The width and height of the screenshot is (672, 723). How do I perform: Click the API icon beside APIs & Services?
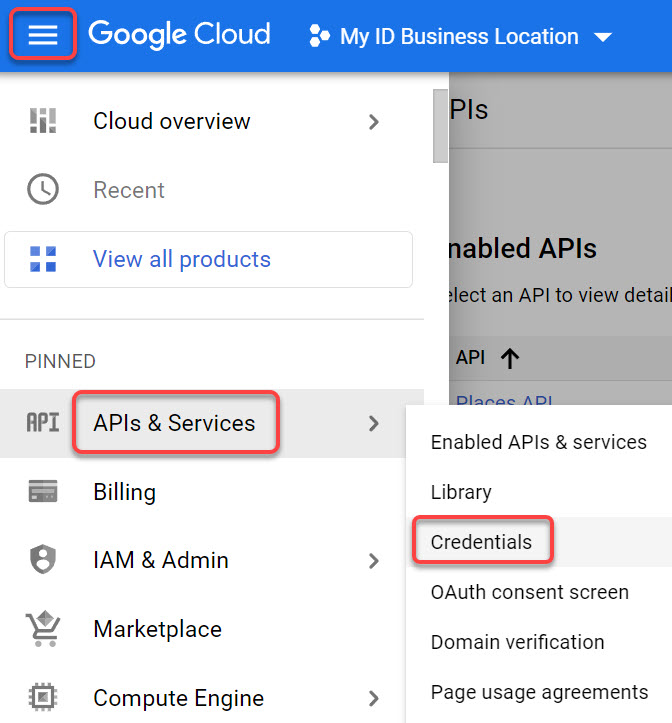(x=43, y=423)
